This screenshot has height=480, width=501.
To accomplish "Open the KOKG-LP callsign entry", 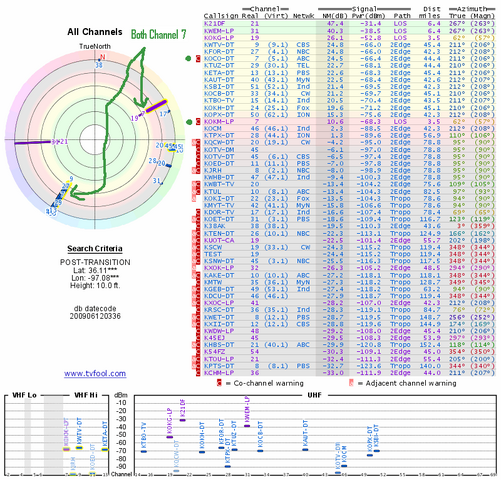I will tap(219, 38).
